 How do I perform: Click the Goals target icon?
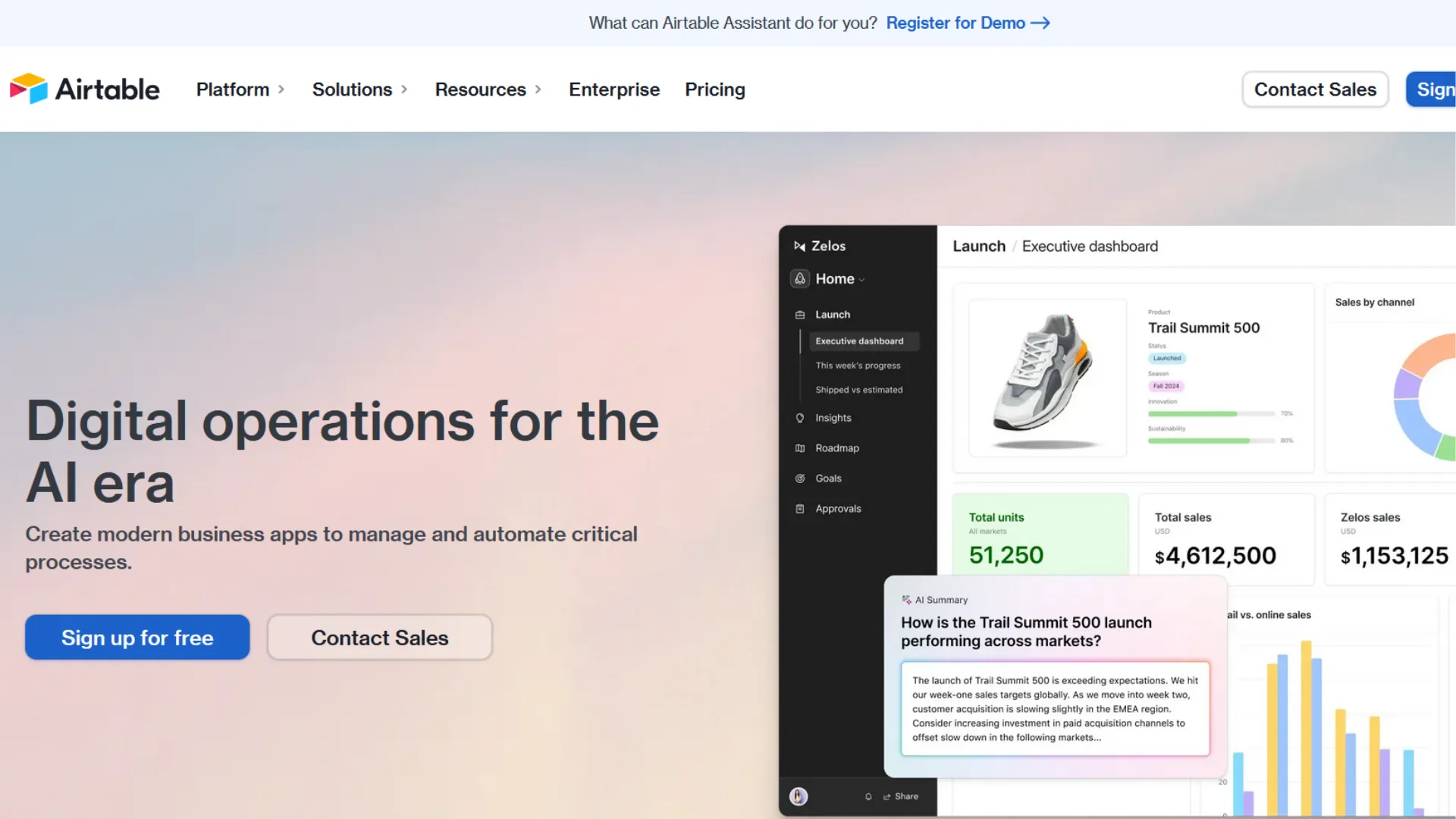tap(800, 478)
